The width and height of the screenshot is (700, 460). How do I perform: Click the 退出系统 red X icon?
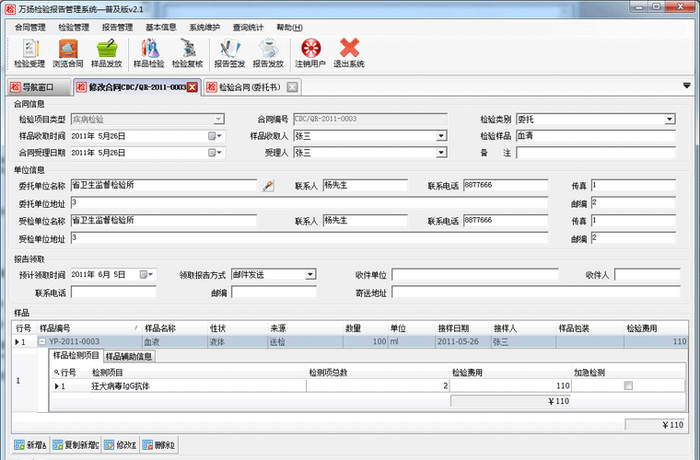pyautogui.click(x=349, y=53)
